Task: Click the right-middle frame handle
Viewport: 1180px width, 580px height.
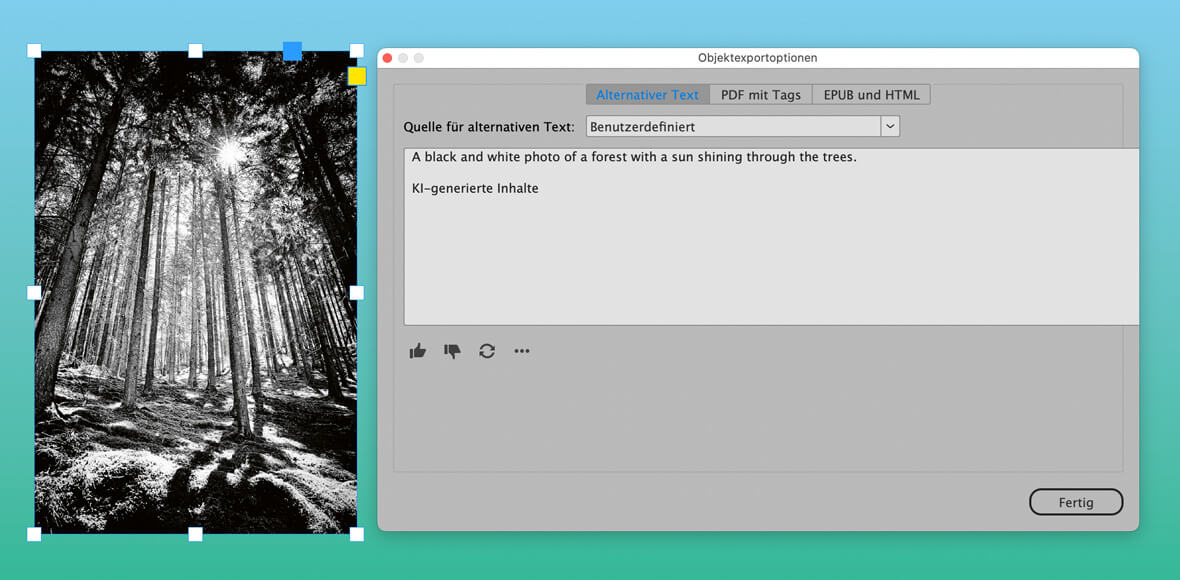Action: (x=355, y=293)
